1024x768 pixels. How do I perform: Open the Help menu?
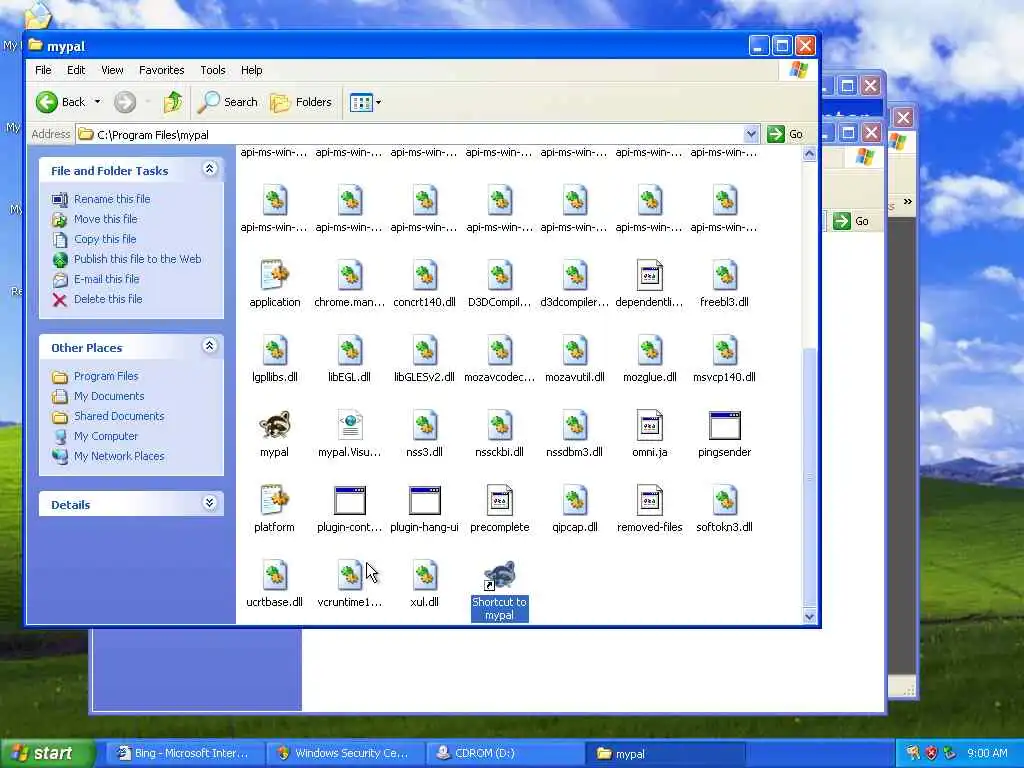251,70
